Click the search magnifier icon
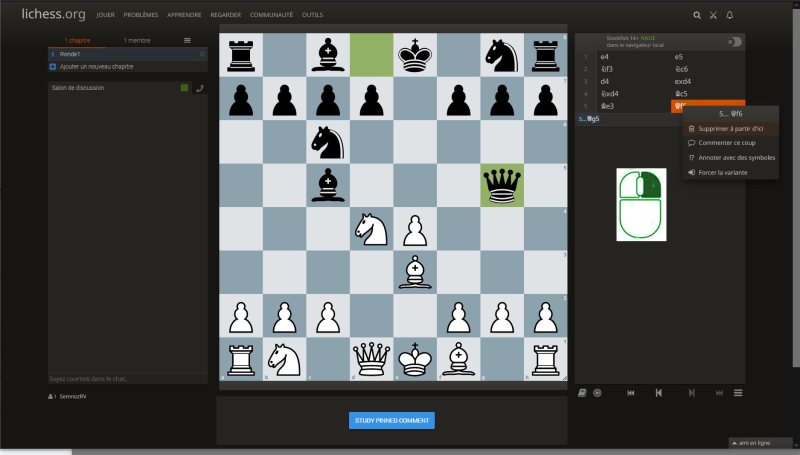 click(697, 16)
